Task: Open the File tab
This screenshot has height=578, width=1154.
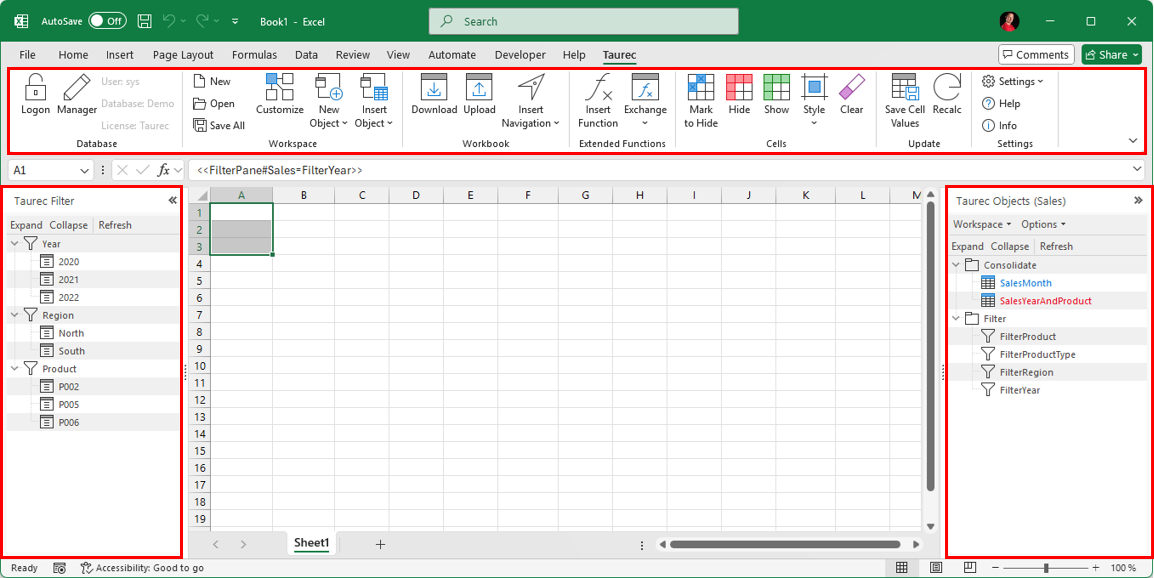Action: point(27,54)
